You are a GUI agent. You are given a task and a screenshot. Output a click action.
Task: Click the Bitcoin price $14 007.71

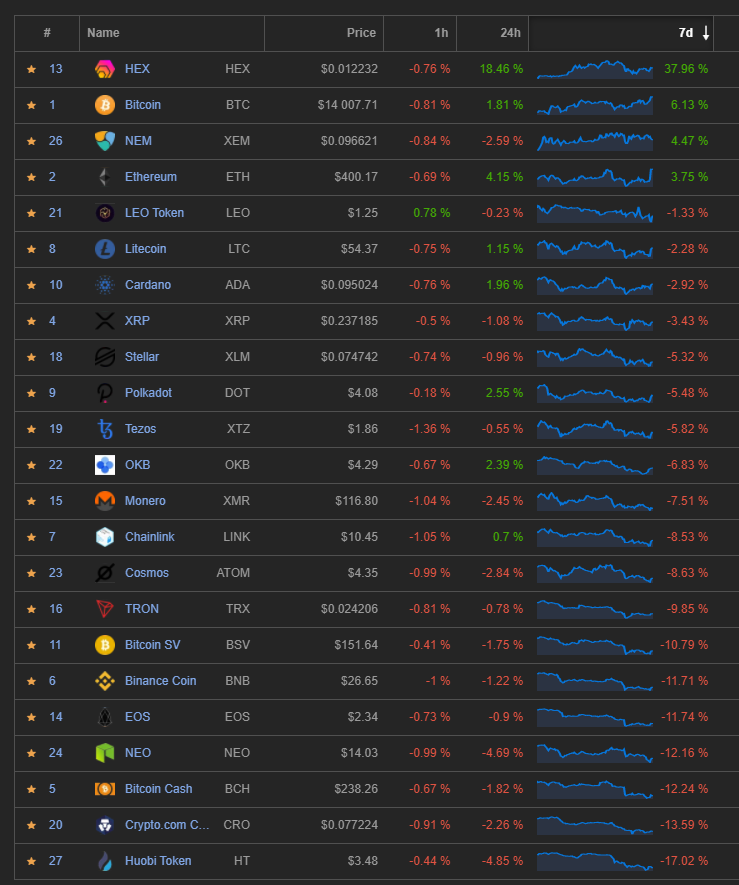coord(347,105)
